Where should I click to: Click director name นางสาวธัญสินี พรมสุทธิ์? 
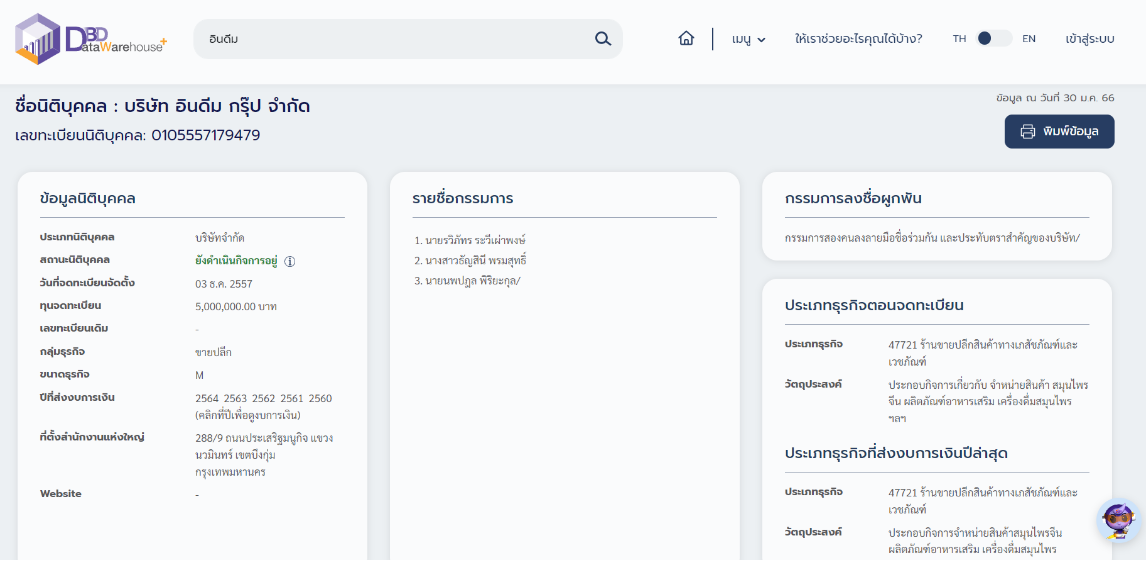click(476, 260)
